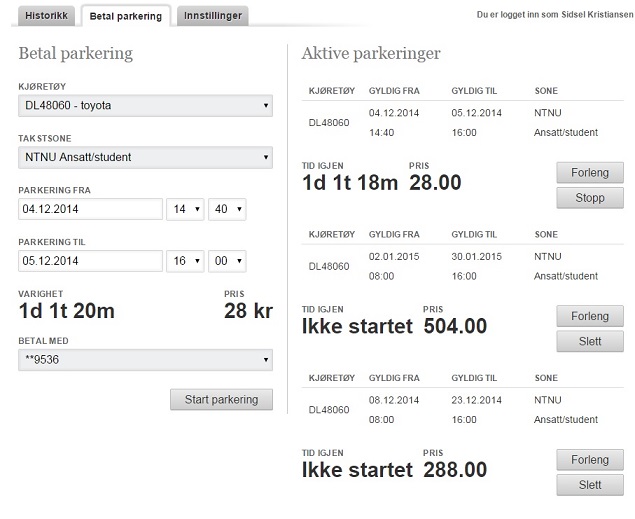Open the start hour dropdown showing 14
This screenshot has width=635, height=519.
click(185, 209)
